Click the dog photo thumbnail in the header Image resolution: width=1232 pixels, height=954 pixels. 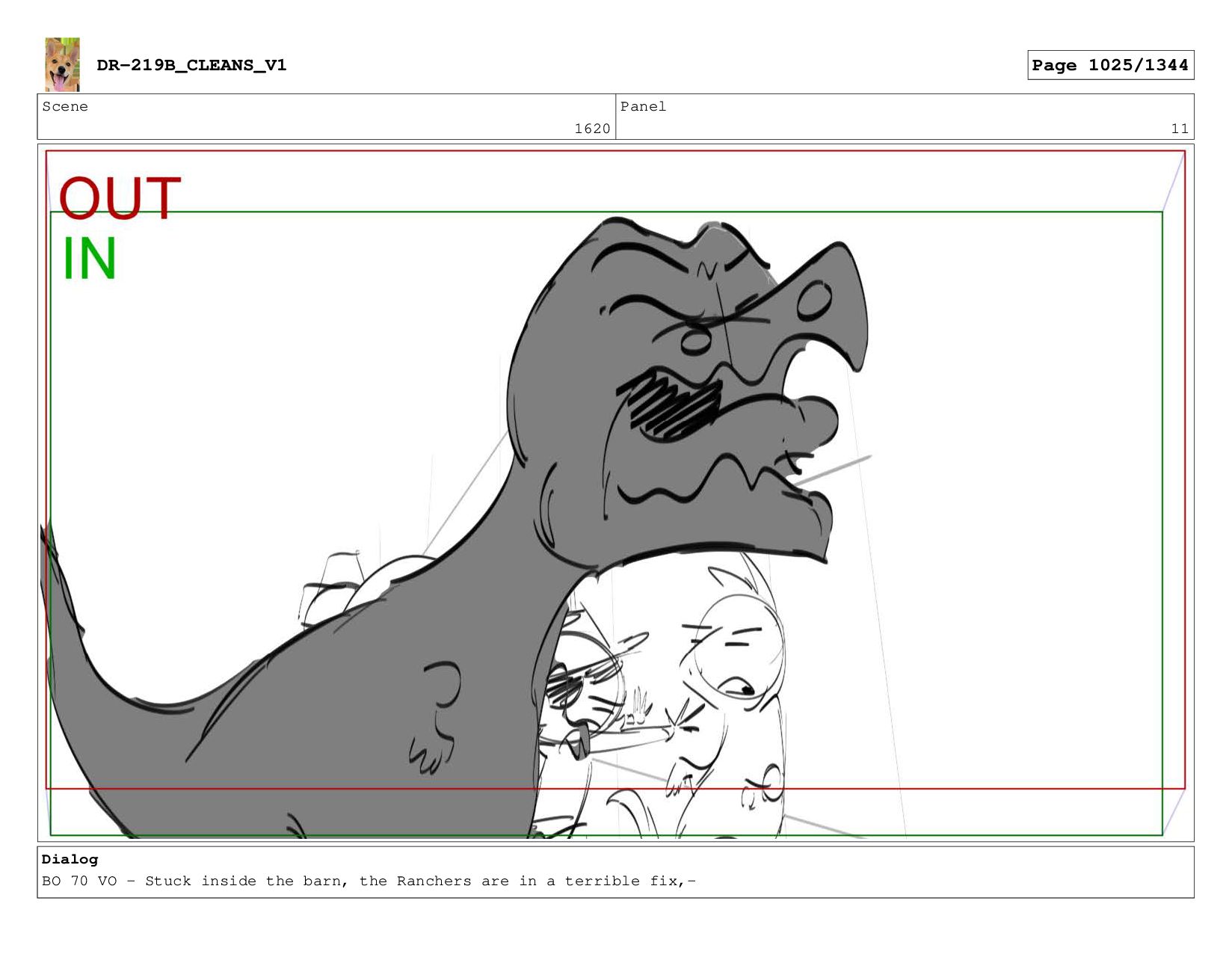point(62,64)
